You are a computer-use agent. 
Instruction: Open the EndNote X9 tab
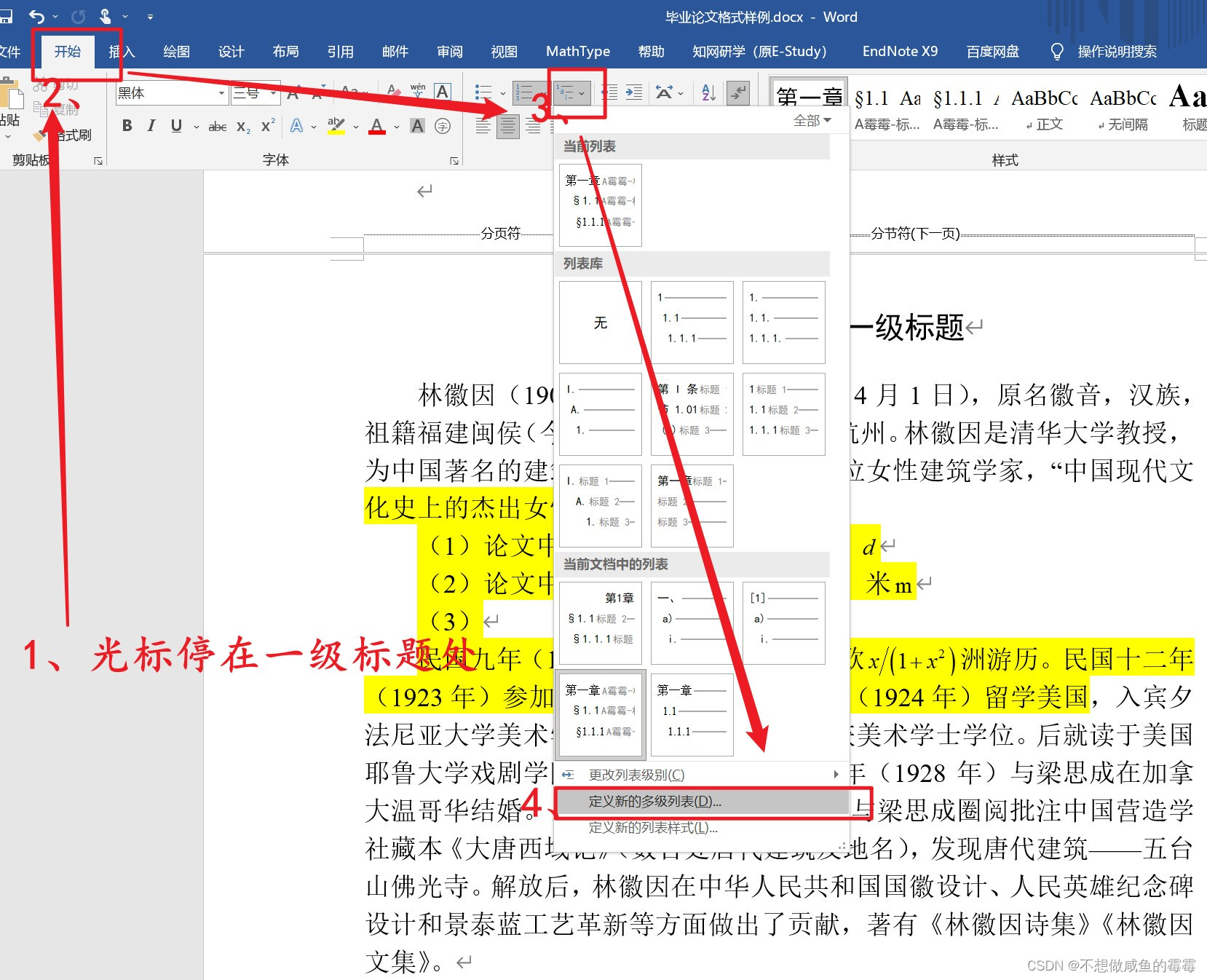click(900, 52)
